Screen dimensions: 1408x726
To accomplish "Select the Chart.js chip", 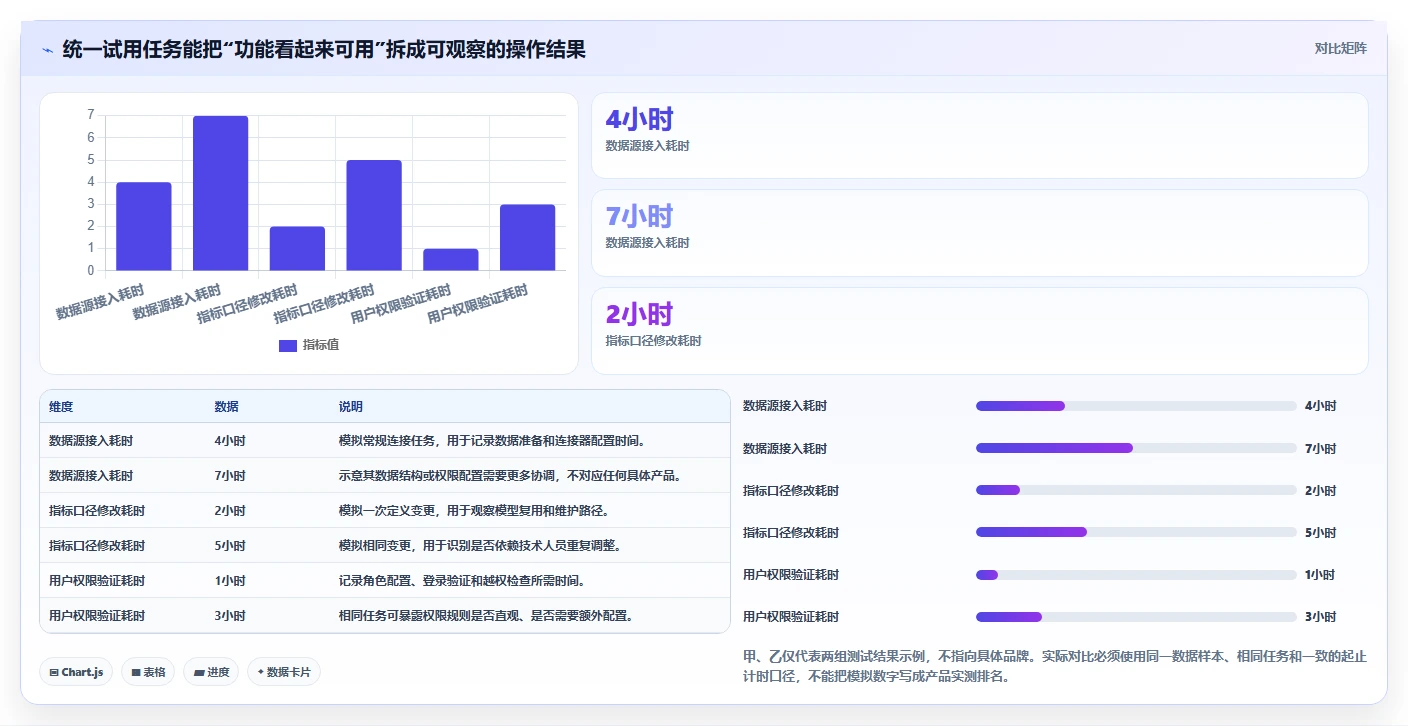I will tap(77, 672).
